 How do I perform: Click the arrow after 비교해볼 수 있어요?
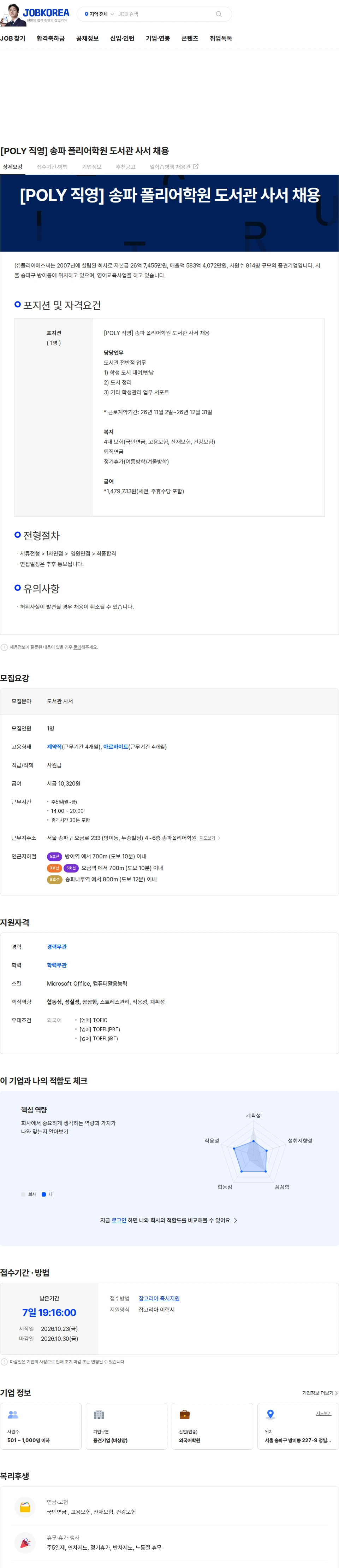pyautogui.click(x=236, y=1220)
